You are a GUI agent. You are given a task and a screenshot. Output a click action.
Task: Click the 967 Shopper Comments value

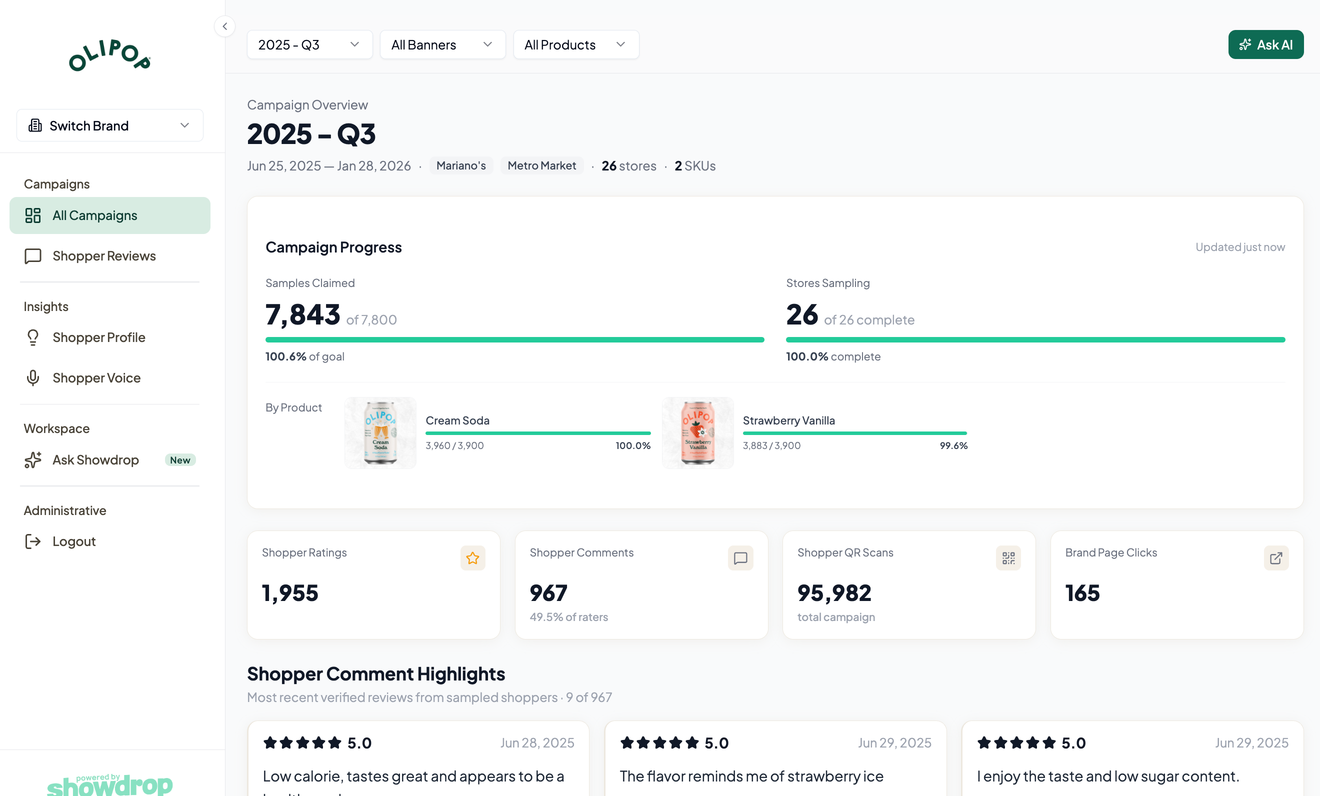pos(549,593)
